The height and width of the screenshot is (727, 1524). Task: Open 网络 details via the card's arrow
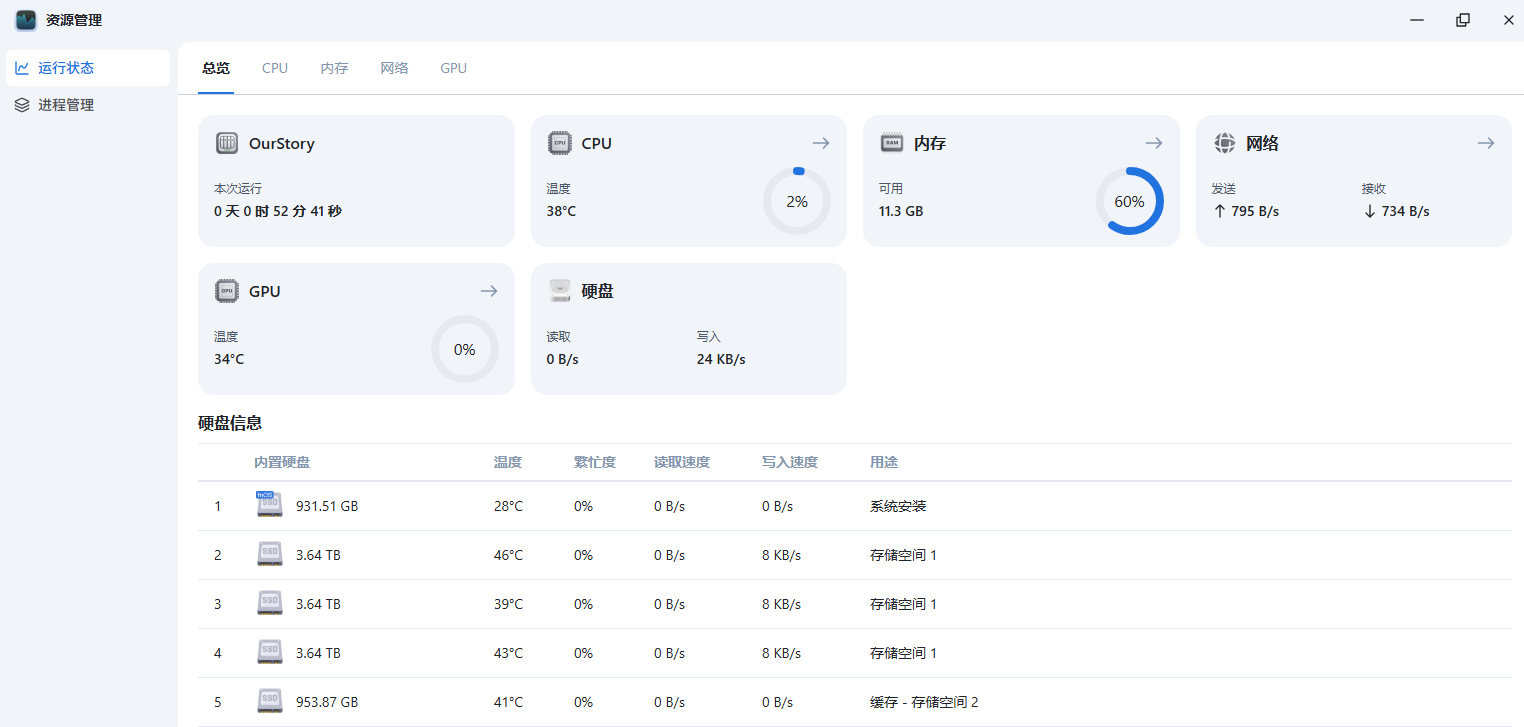tap(1485, 143)
